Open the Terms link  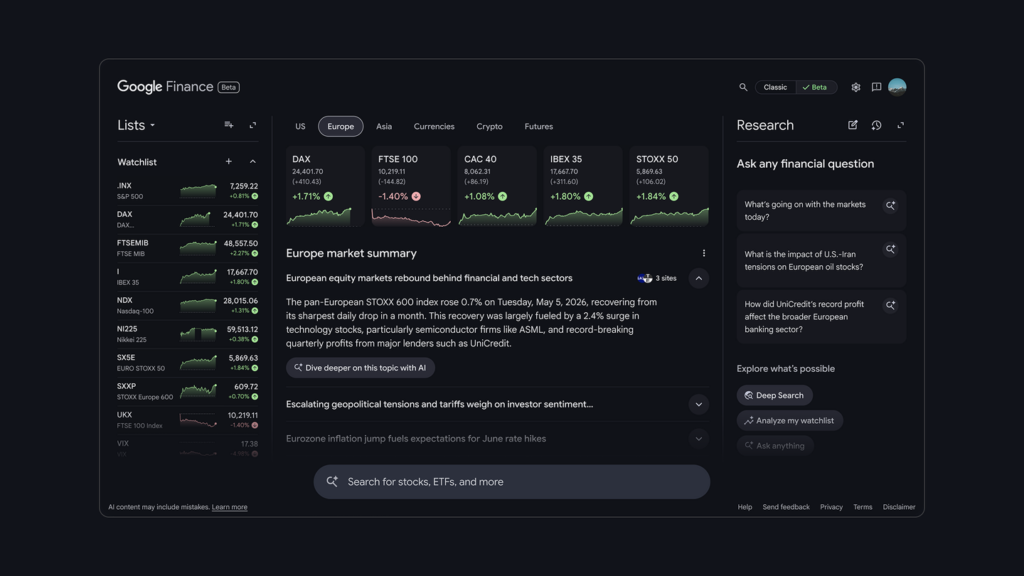[863, 507]
